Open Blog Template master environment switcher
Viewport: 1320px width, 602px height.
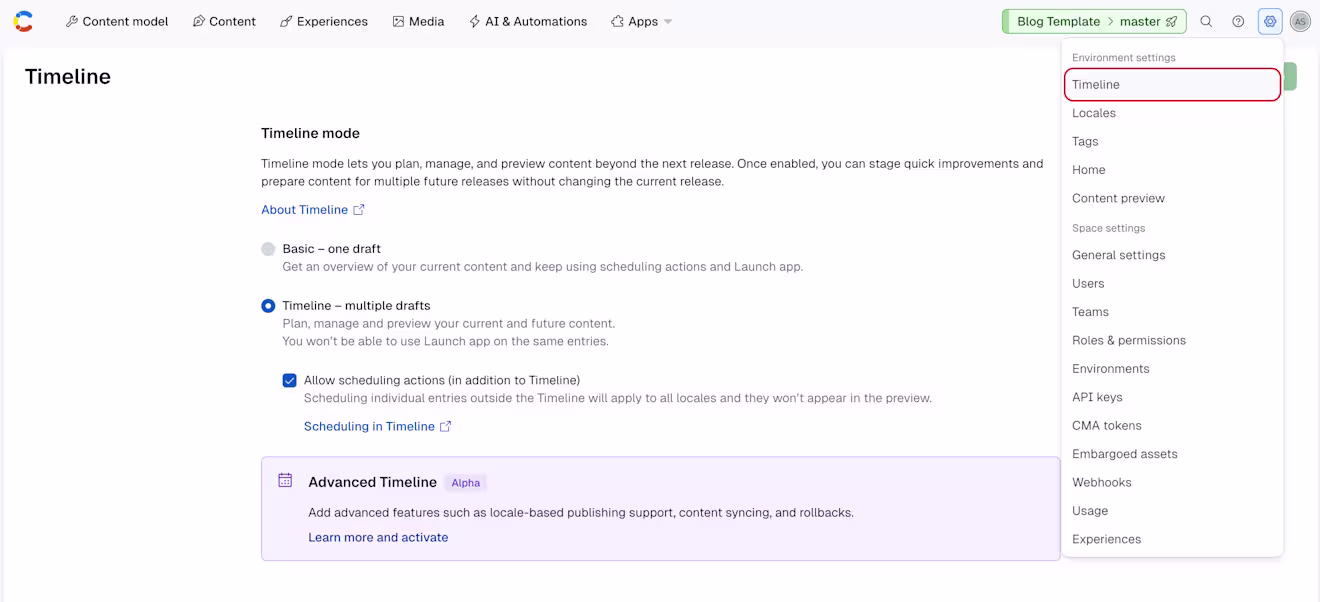pyautogui.click(x=1094, y=21)
